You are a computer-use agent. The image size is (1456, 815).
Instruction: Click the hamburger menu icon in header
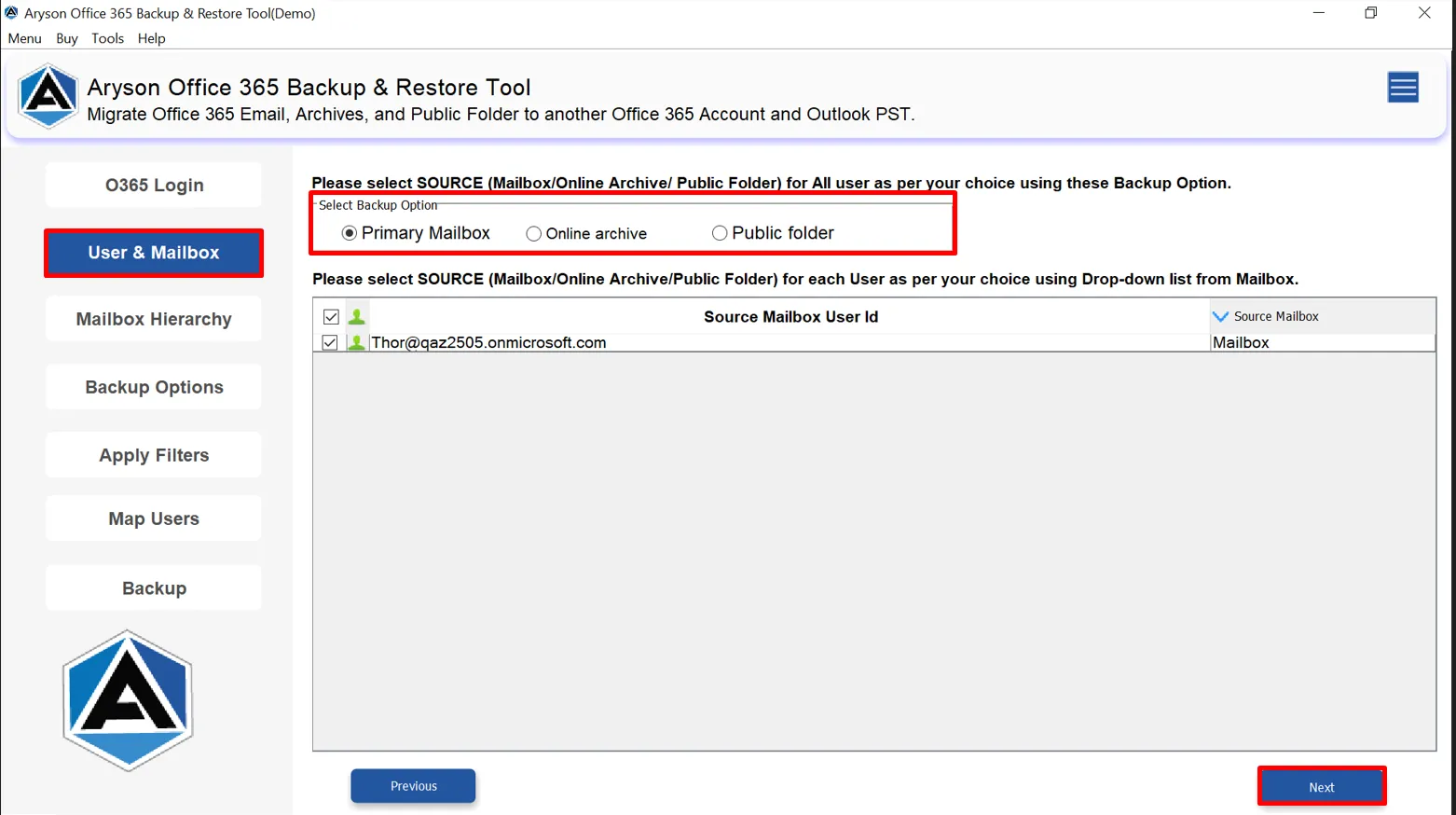click(1402, 88)
